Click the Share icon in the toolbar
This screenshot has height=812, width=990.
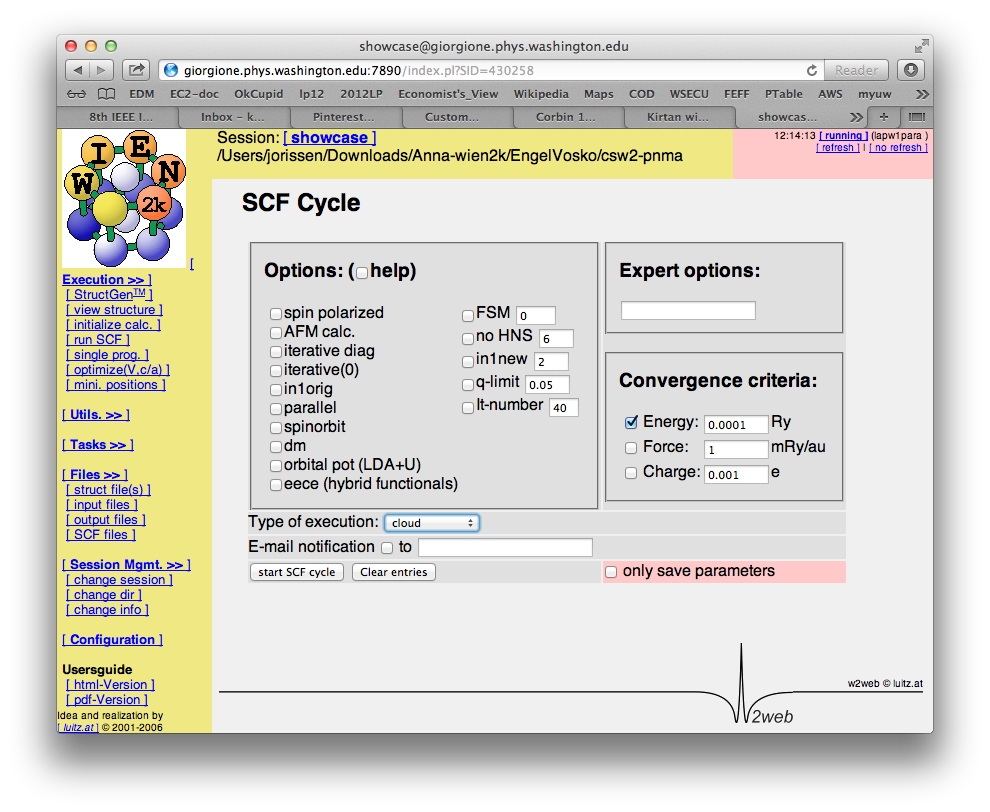pyautogui.click(x=136, y=70)
